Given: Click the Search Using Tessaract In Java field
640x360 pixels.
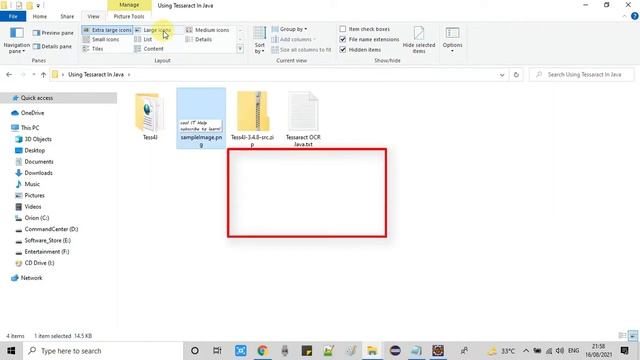Looking at the screenshot, I should pyautogui.click(x=581, y=75).
